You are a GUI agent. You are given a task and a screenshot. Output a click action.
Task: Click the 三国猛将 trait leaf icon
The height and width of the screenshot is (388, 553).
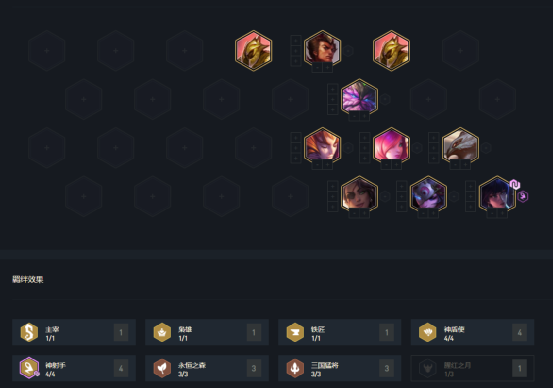coord(295,368)
